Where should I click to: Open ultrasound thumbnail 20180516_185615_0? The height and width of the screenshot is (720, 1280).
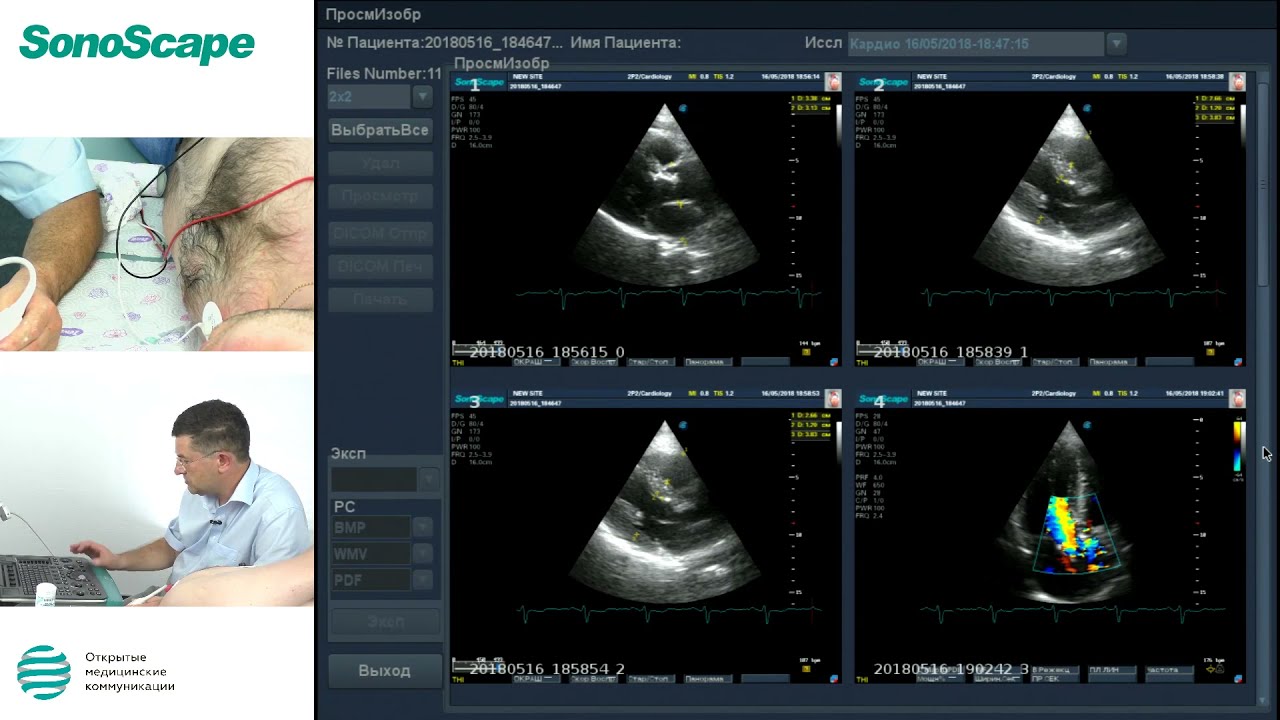(x=646, y=219)
